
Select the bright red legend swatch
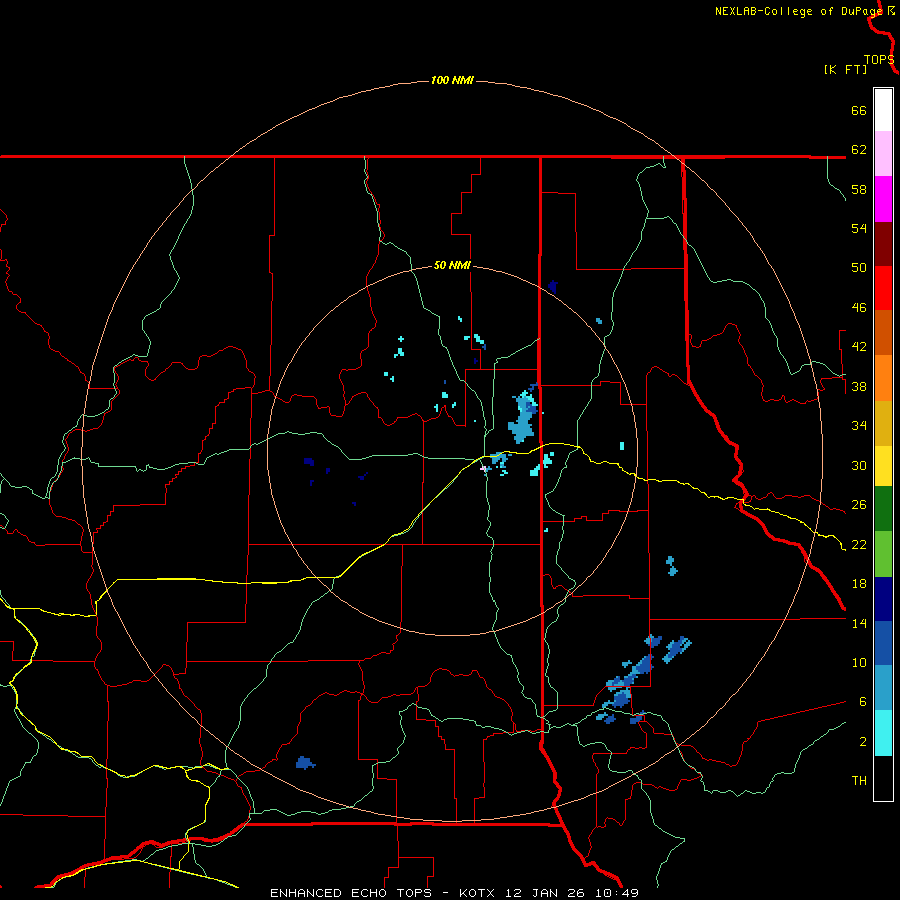click(883, 288)
